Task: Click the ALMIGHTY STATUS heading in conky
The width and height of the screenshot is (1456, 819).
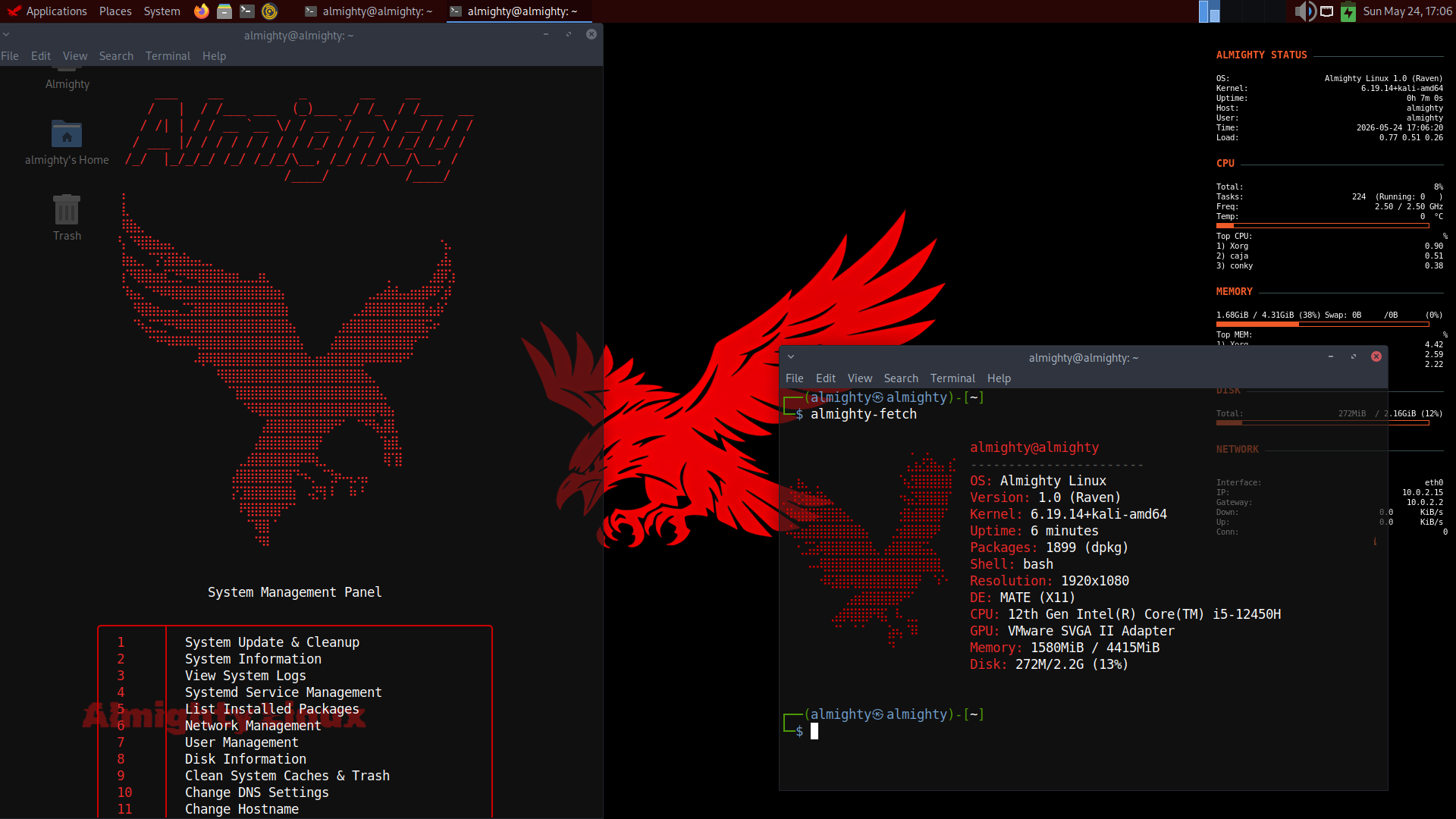Action: (x=1262, y=55)
